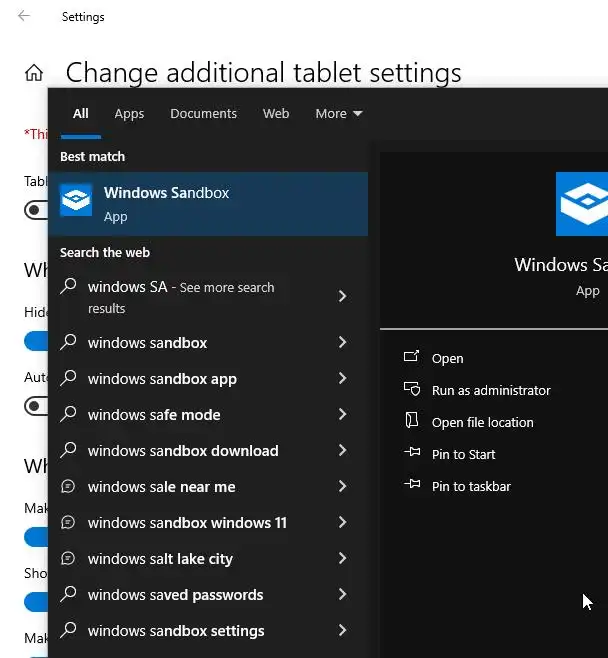Viewport: 608px width, 658px height.
Task: Expand chevron for windows saved passwords
Action: tap(342, 595)
